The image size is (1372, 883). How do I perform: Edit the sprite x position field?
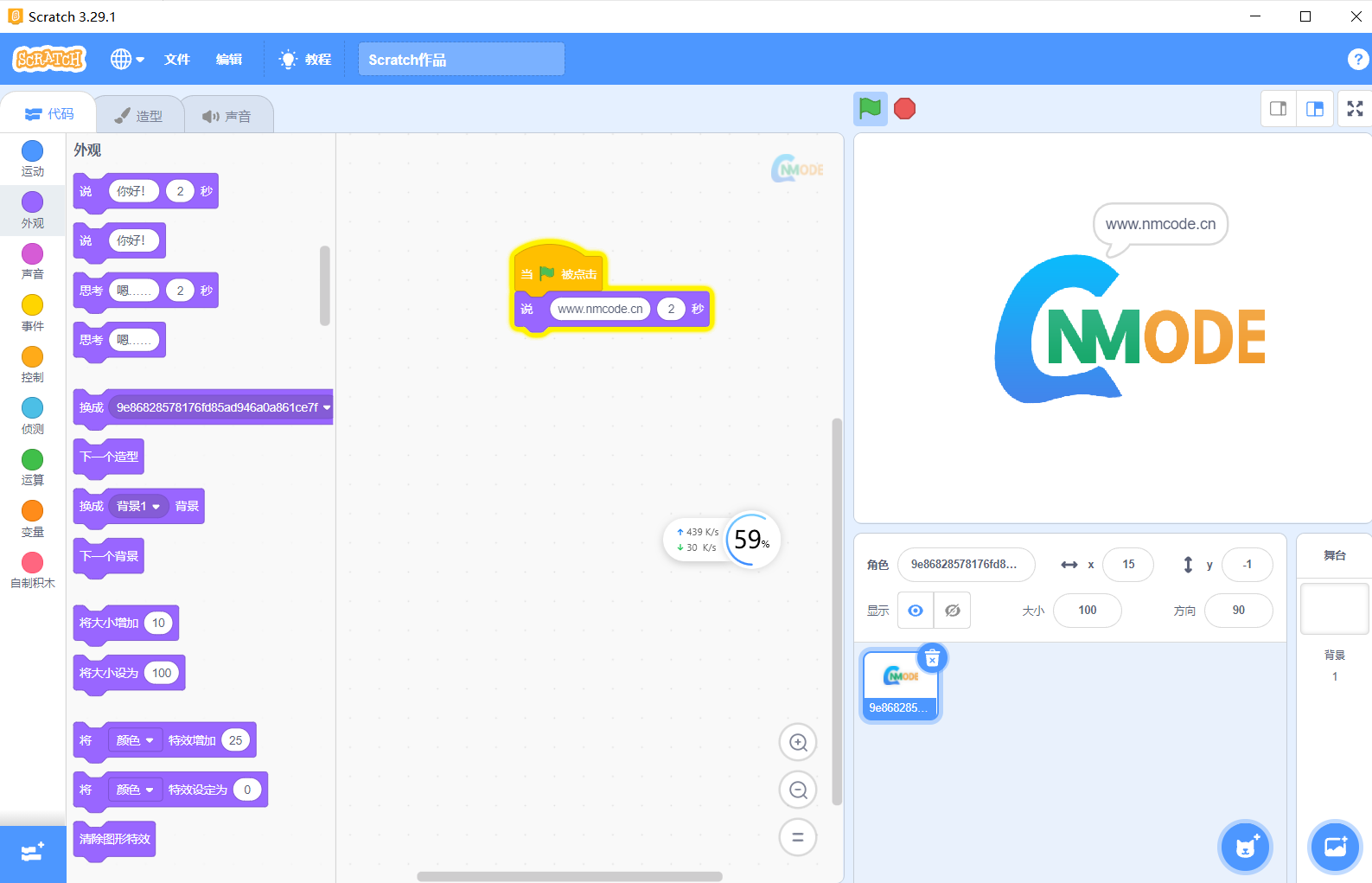[1128, 565]
